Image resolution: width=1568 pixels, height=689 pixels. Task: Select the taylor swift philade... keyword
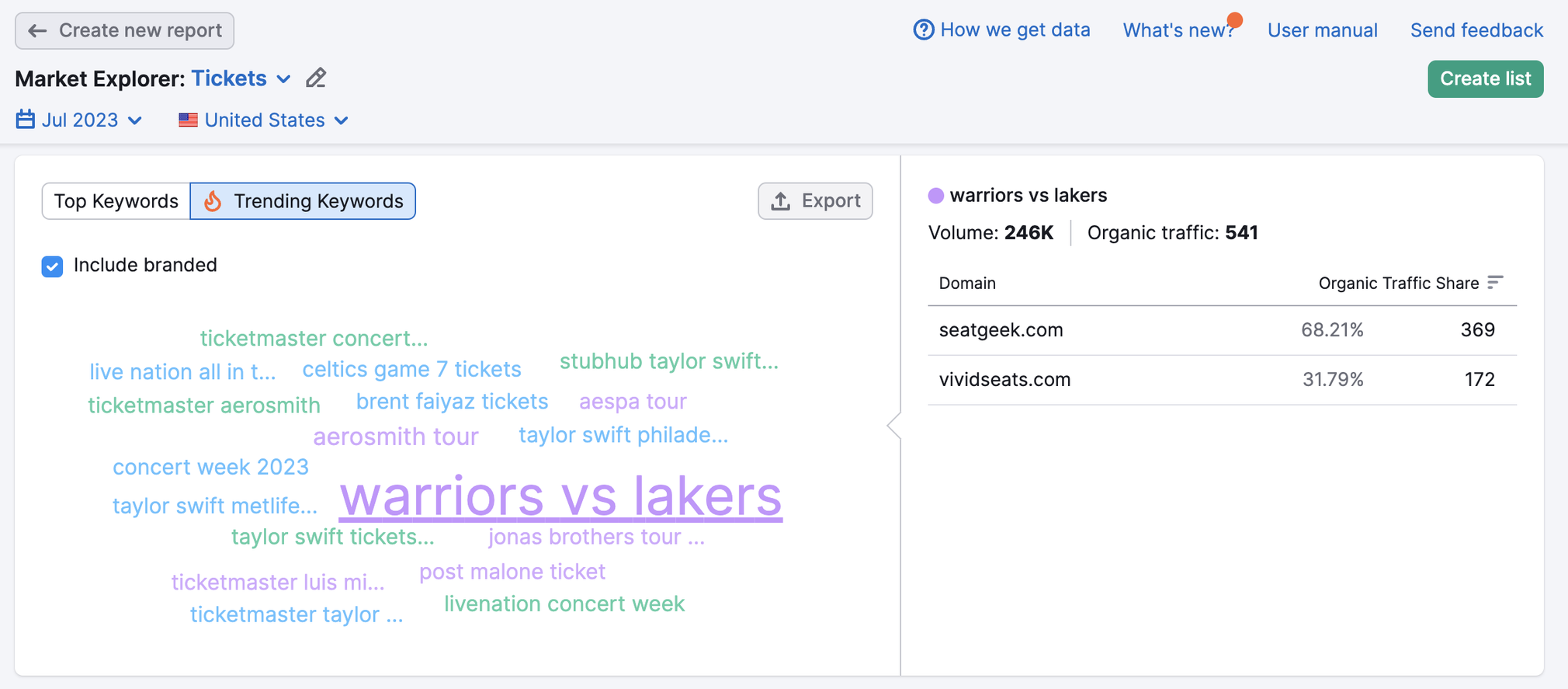click(x=623, y=435)
